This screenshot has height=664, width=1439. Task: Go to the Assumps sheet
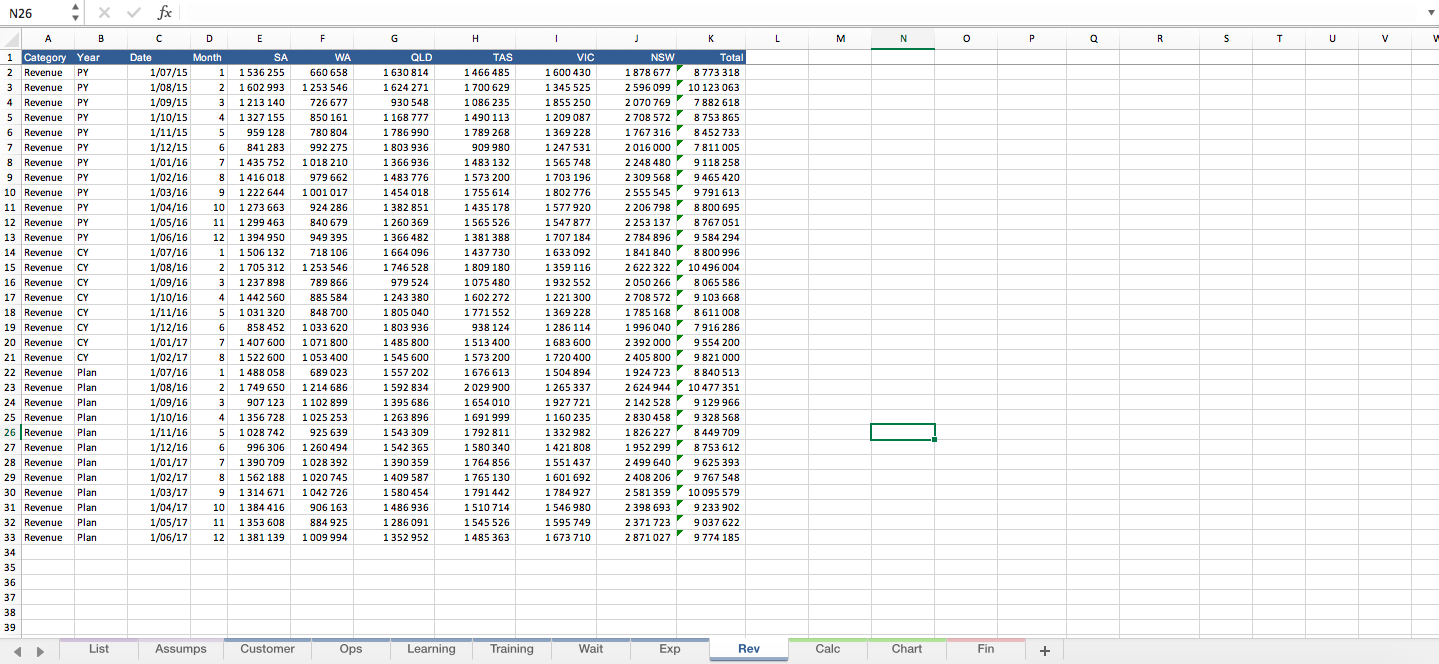pyautogui.click(x=180, y=649)
